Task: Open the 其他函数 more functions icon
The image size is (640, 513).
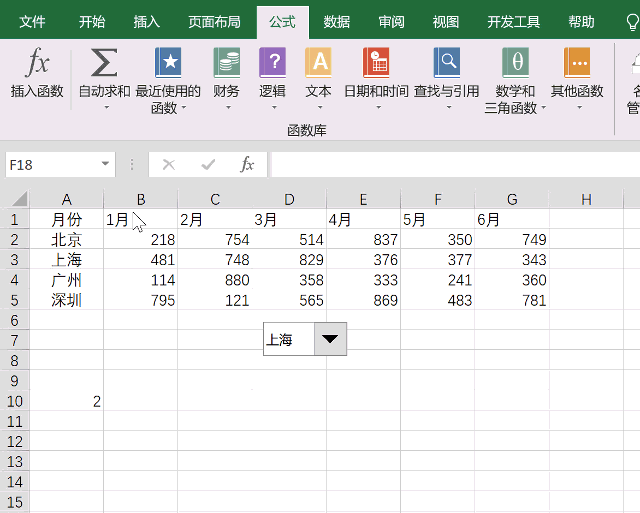Action: (577, 62)
